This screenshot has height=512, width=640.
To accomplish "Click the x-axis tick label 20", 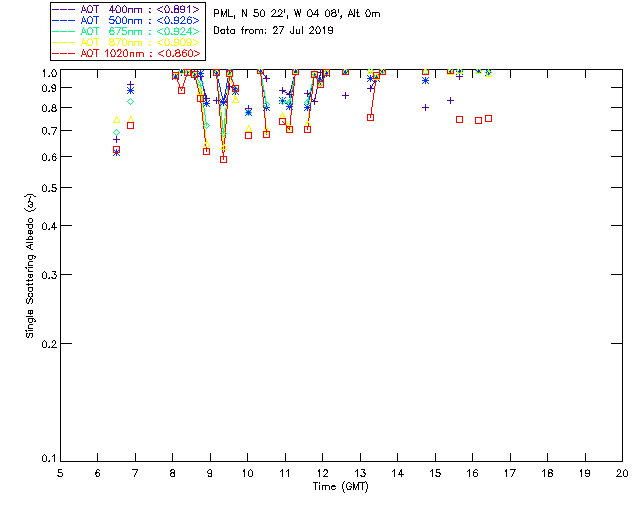I will pos(622,472).
